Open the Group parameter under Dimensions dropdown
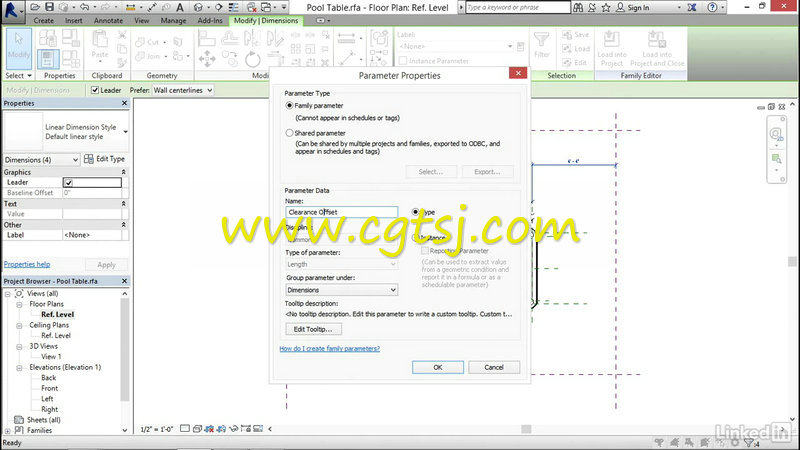800x450 pixels. tap(341, 290)
